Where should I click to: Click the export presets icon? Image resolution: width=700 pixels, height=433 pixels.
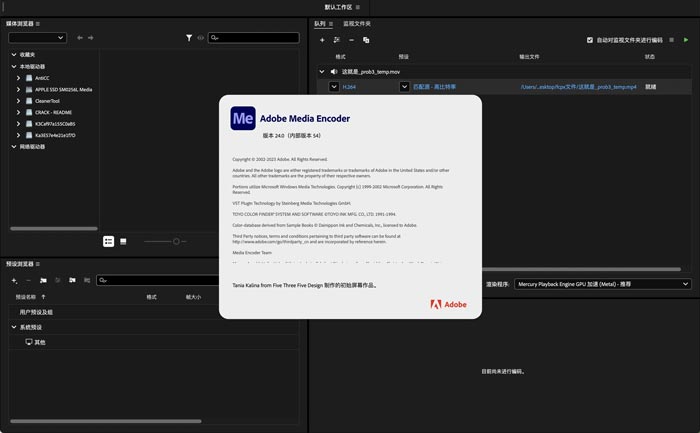coord(87,280)
